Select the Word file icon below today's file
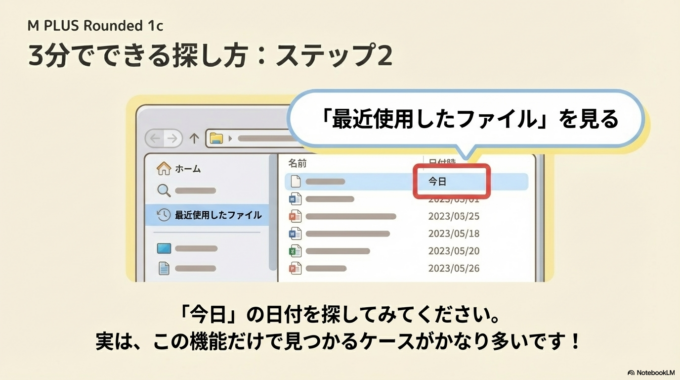This screenshot has width=680, height=380. coord(295,199)
